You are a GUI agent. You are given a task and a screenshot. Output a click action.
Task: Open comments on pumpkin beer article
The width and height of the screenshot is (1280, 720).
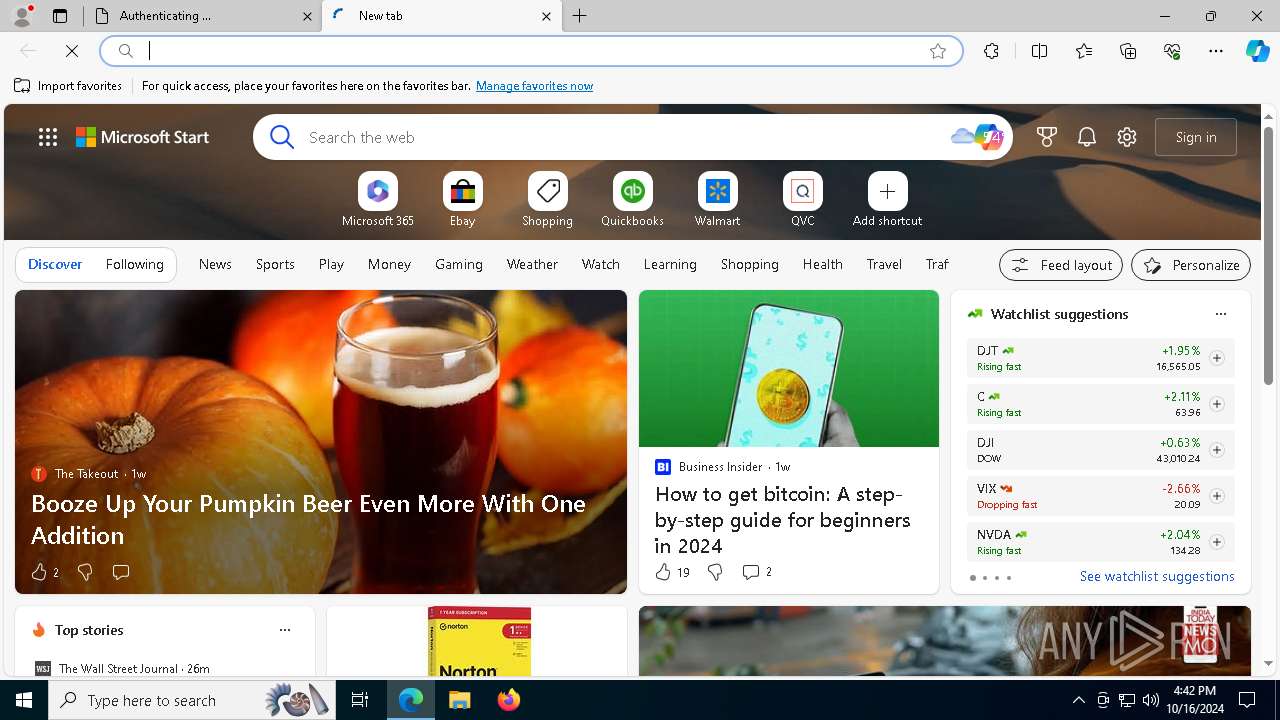(121, 572)
